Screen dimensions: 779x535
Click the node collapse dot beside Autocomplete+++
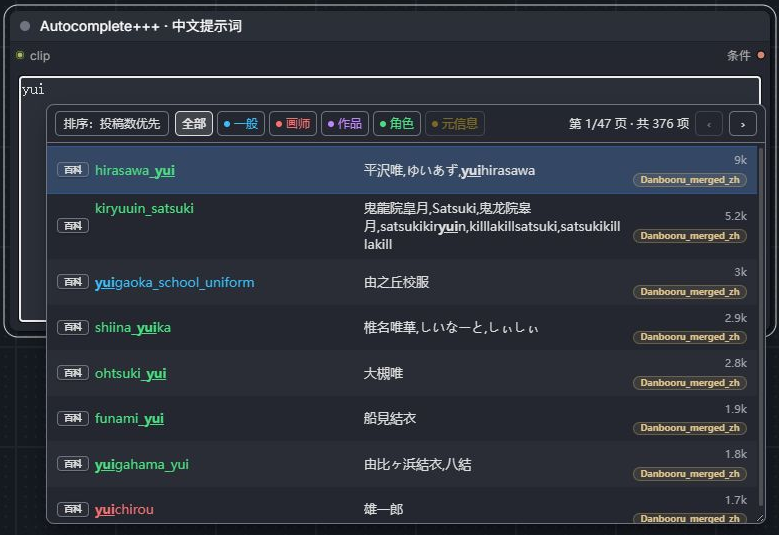pyautogui.click(x=25, y=26)
